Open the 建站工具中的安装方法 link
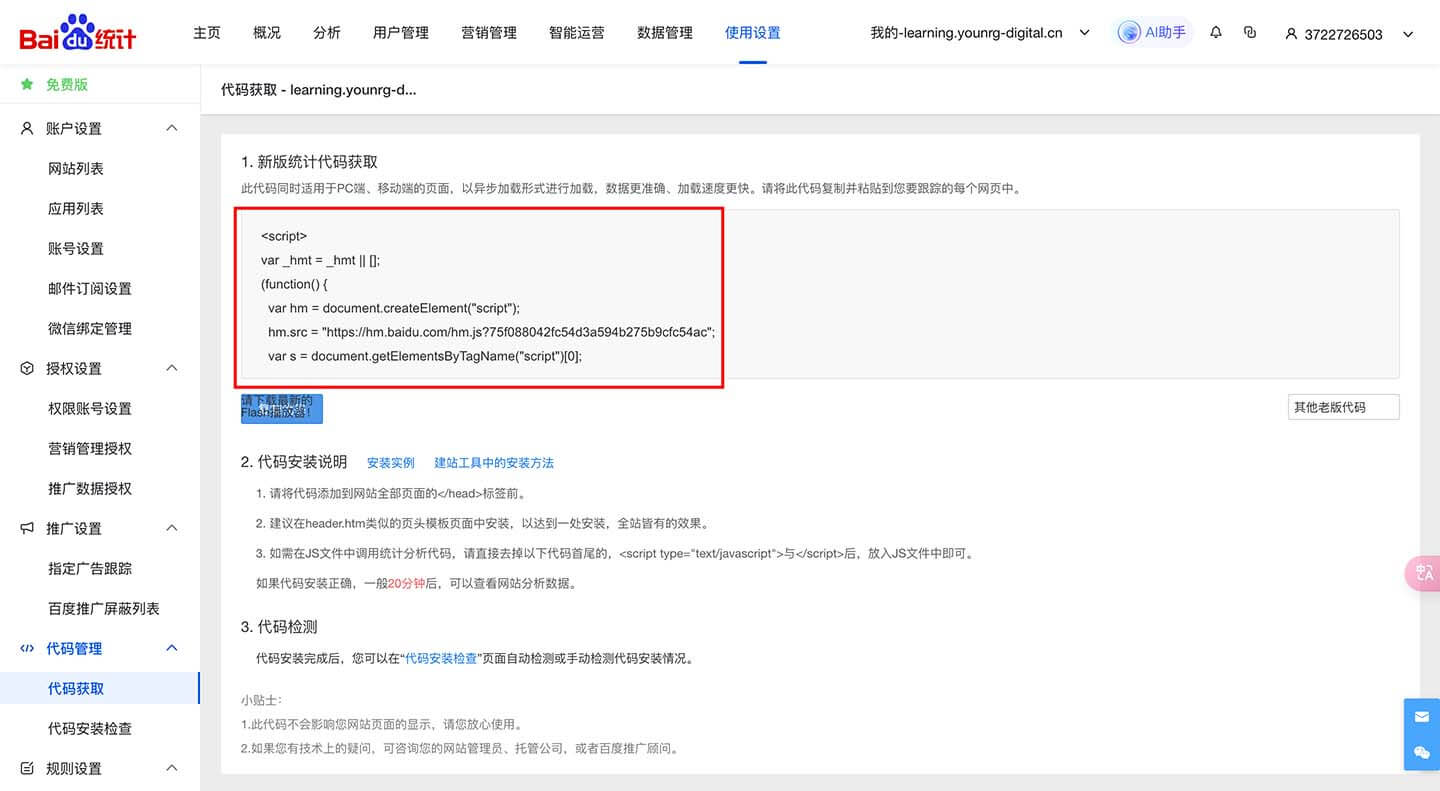The image size is (1440, 791). coord(494,463)
